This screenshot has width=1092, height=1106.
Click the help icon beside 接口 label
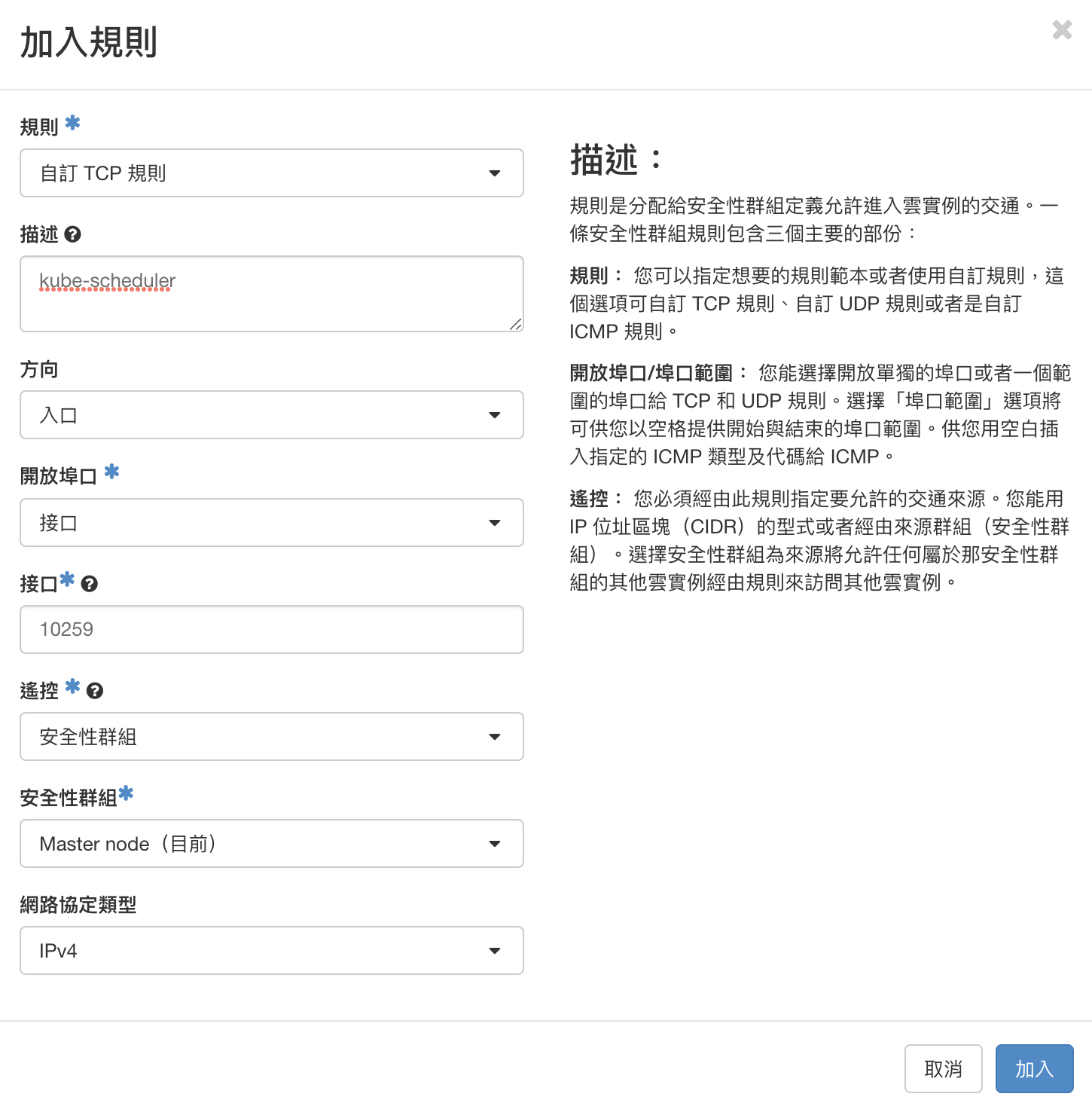[89, 584]
